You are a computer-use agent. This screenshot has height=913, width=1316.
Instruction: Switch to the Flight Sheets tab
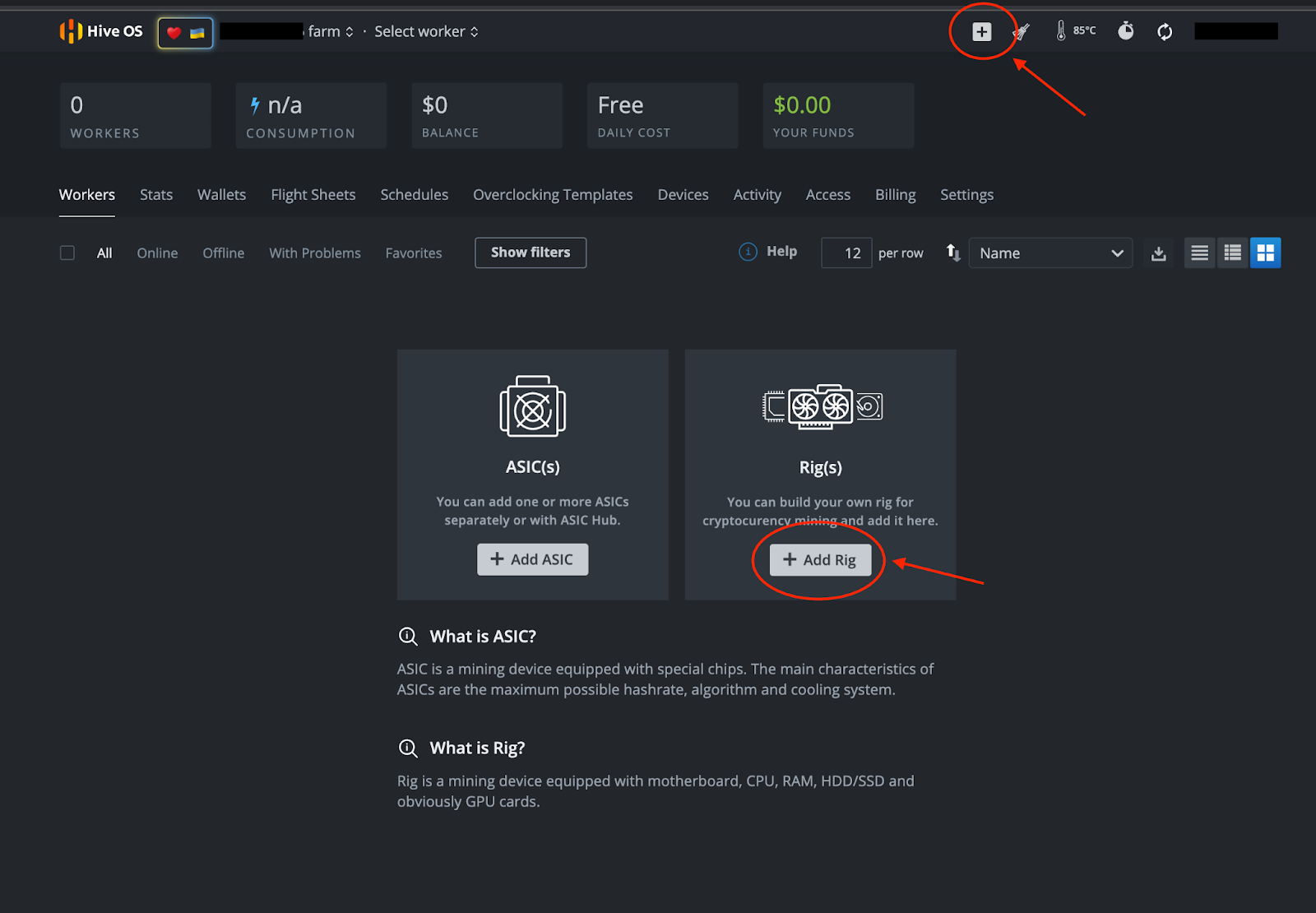313,195
